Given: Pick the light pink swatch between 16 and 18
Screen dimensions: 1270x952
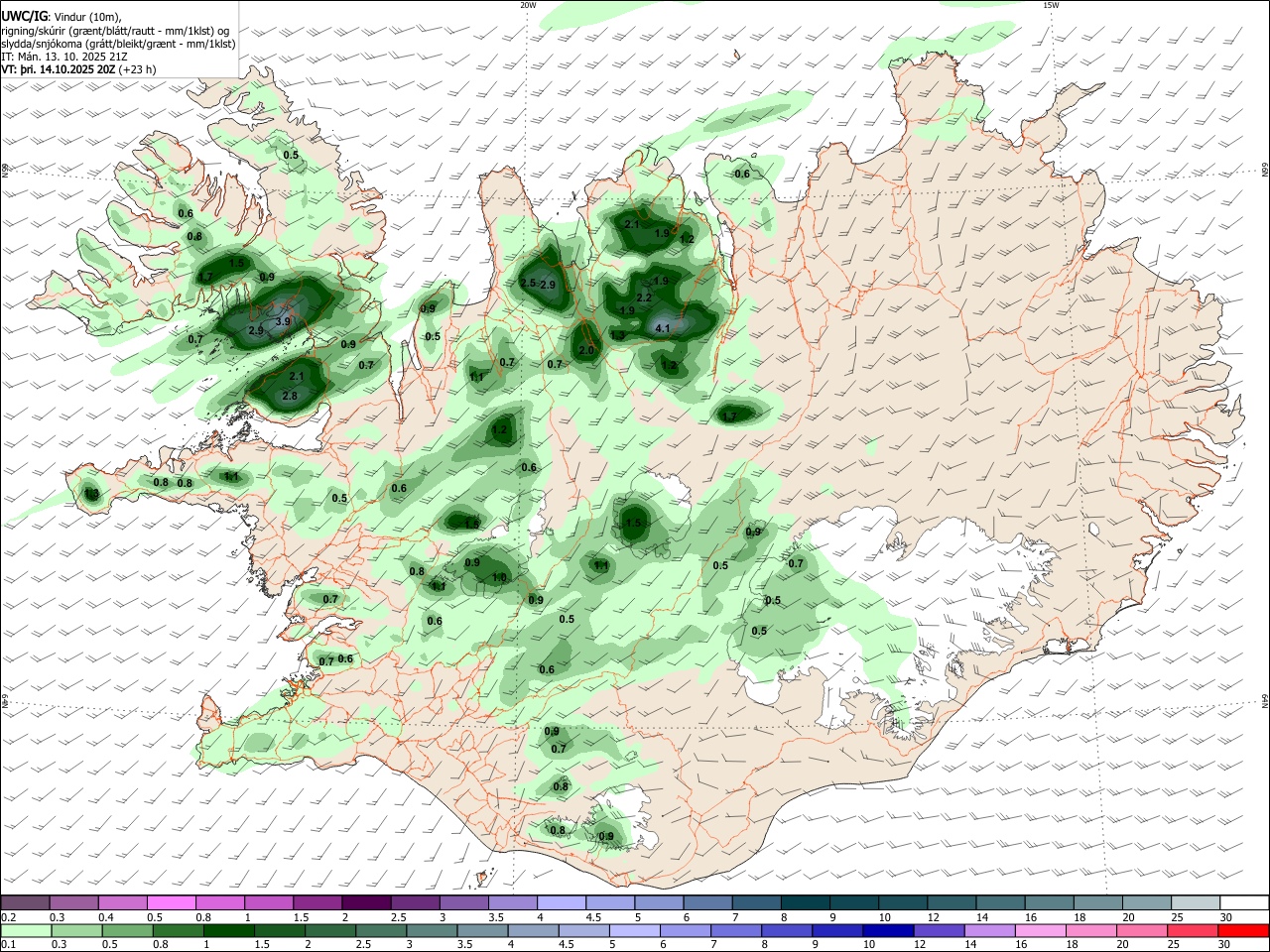Looking at the screenshot, I should pyautogui.click(x=1040, y=931).
